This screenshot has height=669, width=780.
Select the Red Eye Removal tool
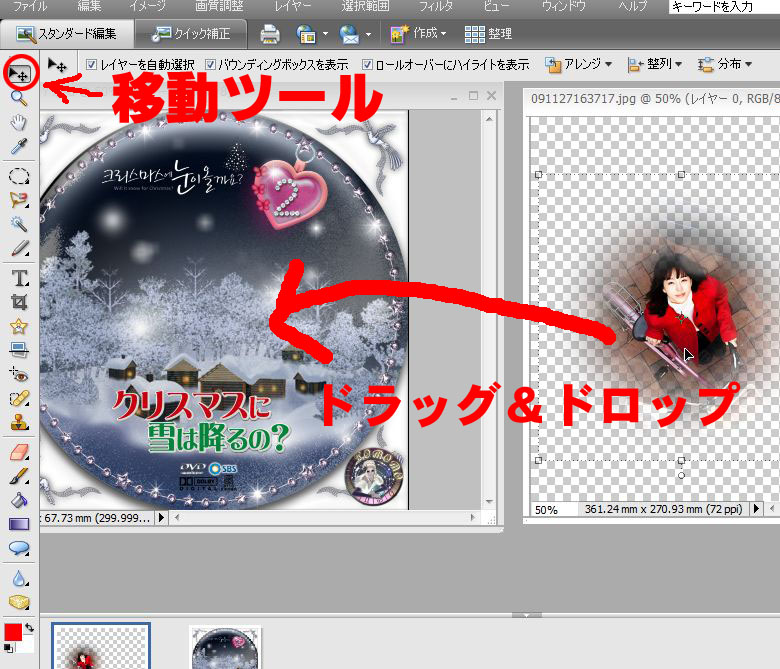click(19, 374)
